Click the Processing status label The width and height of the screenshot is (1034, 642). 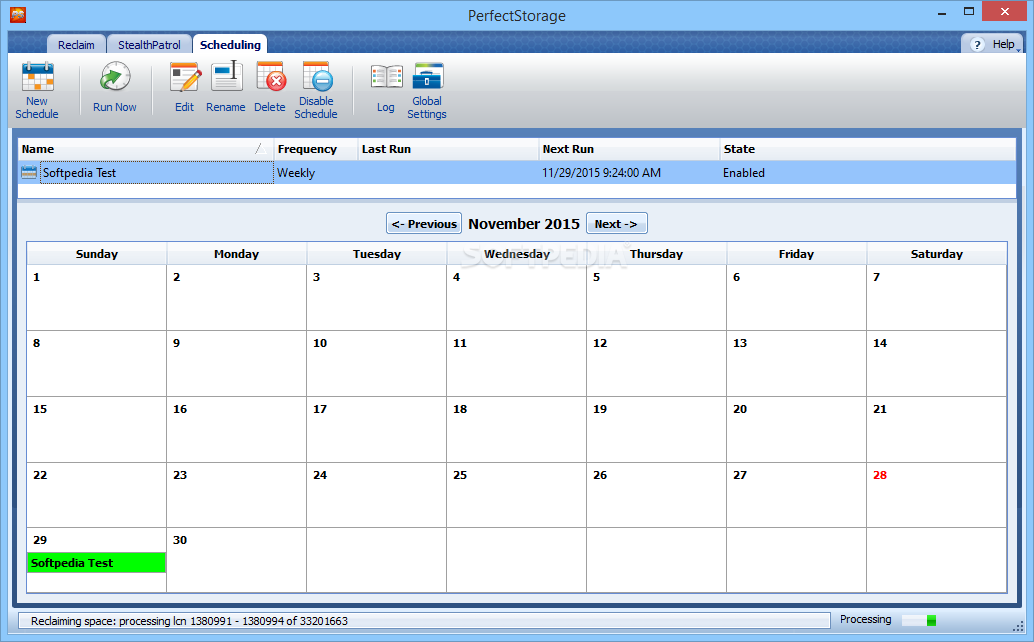865,620
